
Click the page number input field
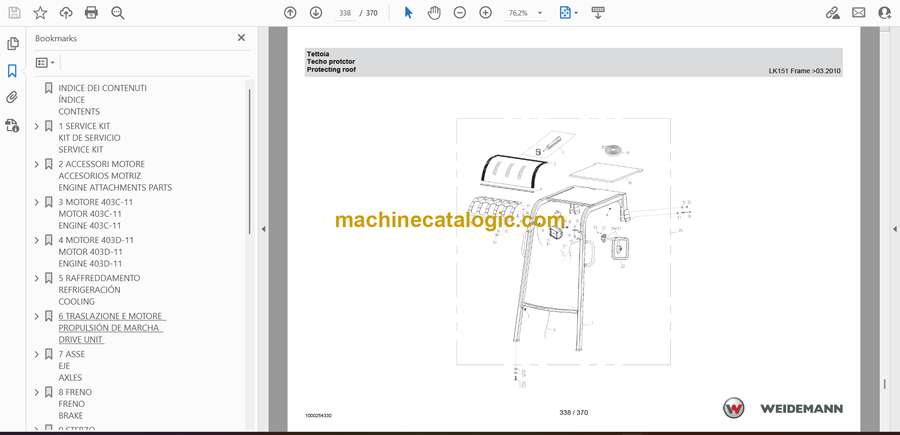[x=346, y=13]
